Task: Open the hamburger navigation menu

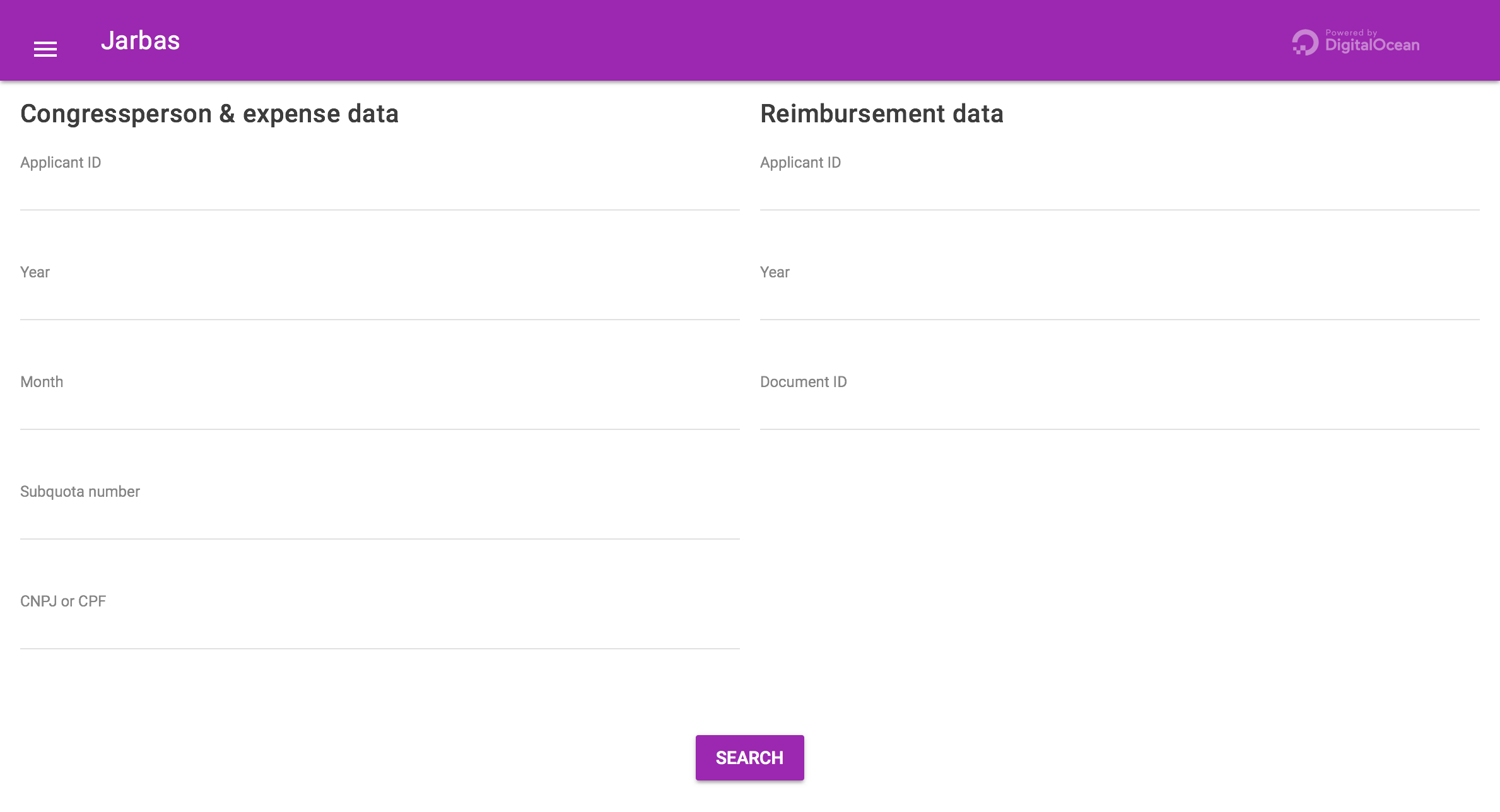Action: (x=45, y=49)
